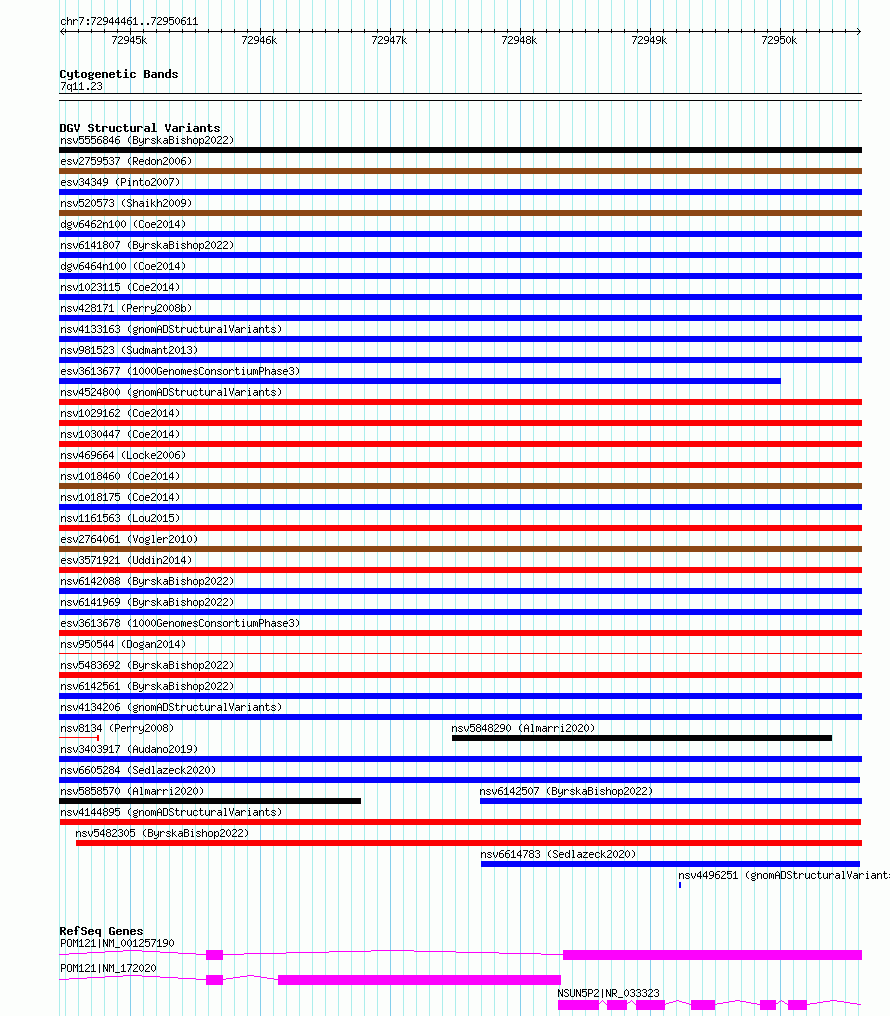Click the tiny blue nsv4496251 marker

pyautogui.click(x=680, y=885)
